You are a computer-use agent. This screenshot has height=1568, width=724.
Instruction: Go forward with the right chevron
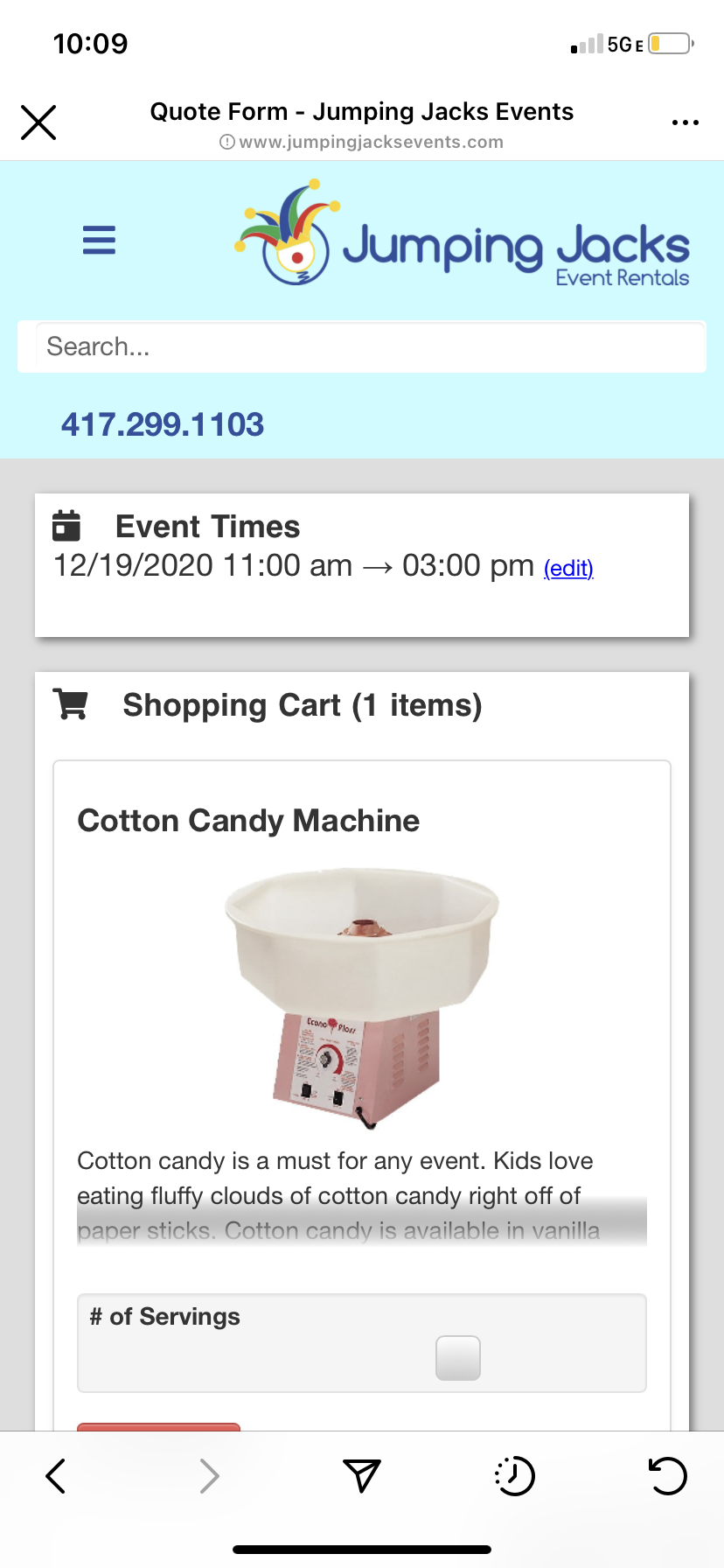(209, 1476)
